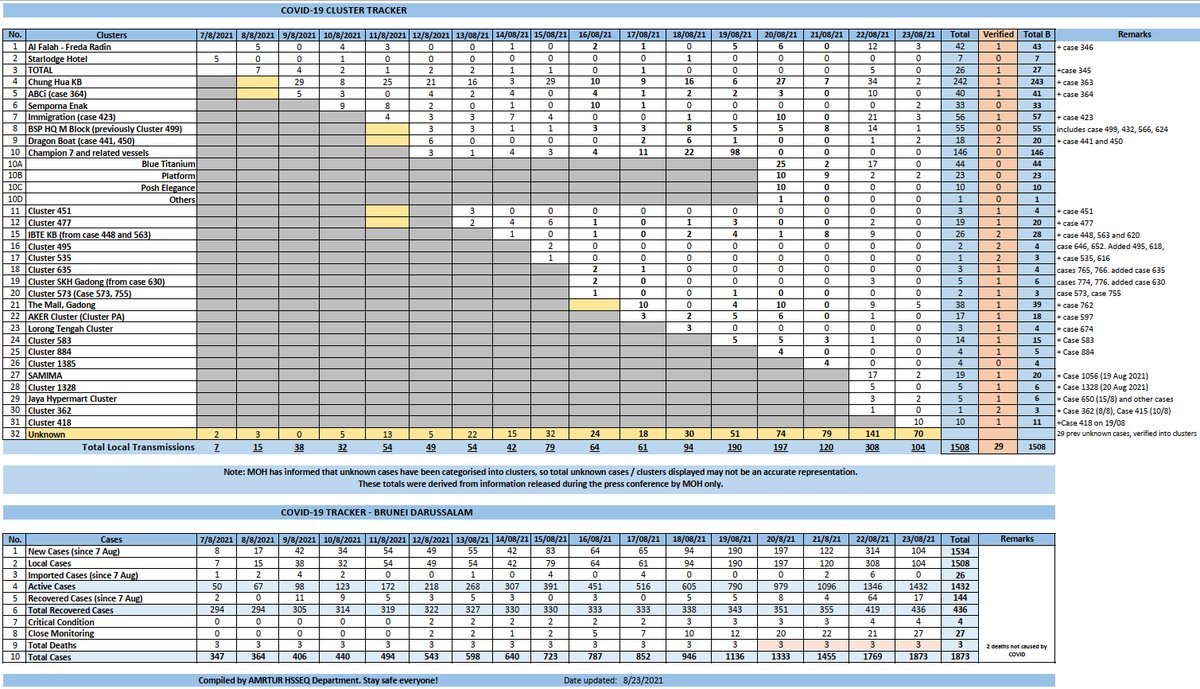Click the 'Lorong Tengah Cluster' cell
Image resolution: width=1200 pixels, height=689 pixels.
pyautogui.click(x=110, y=330)
